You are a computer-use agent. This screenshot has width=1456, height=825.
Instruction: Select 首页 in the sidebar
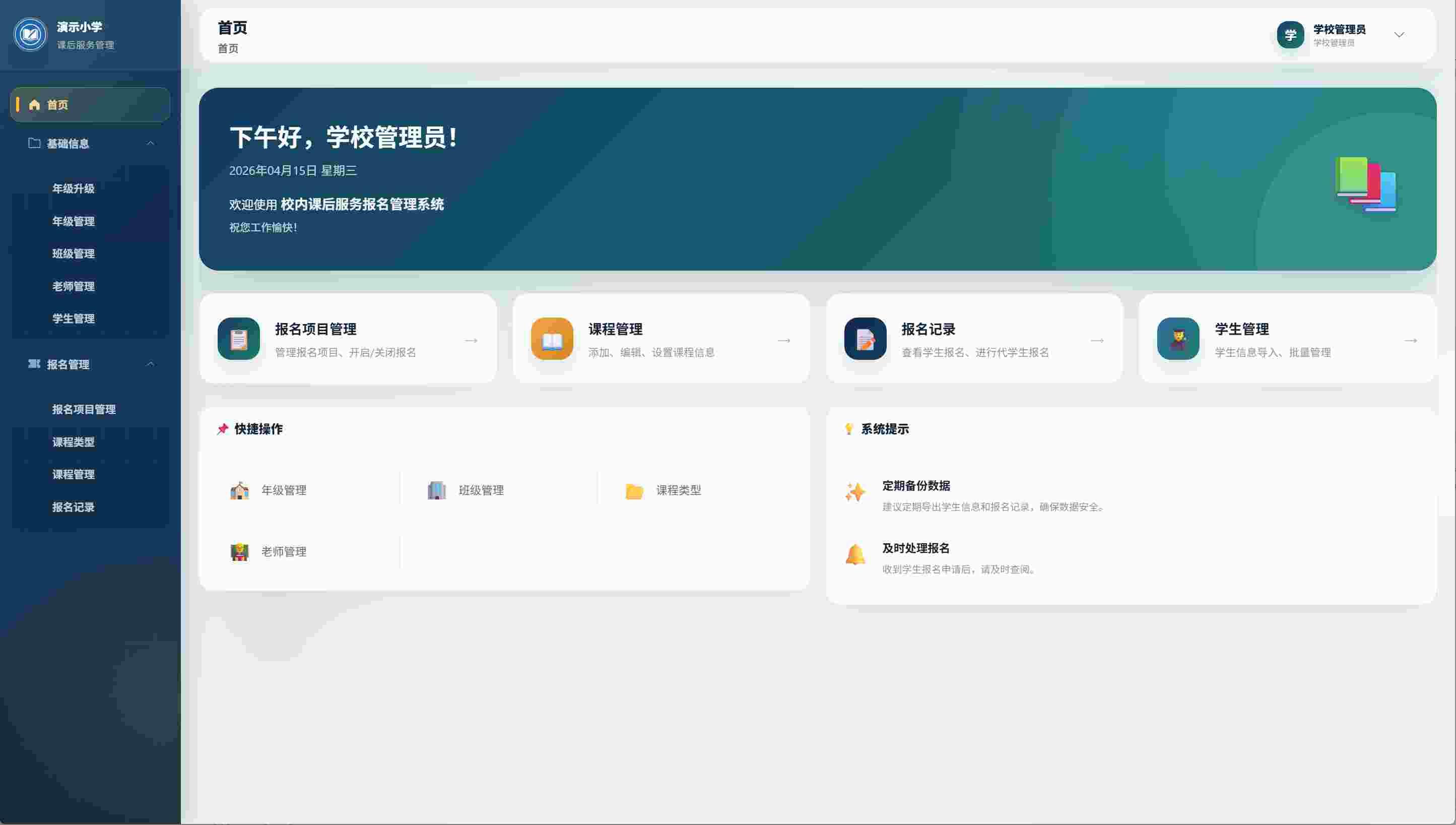point(90,105)
